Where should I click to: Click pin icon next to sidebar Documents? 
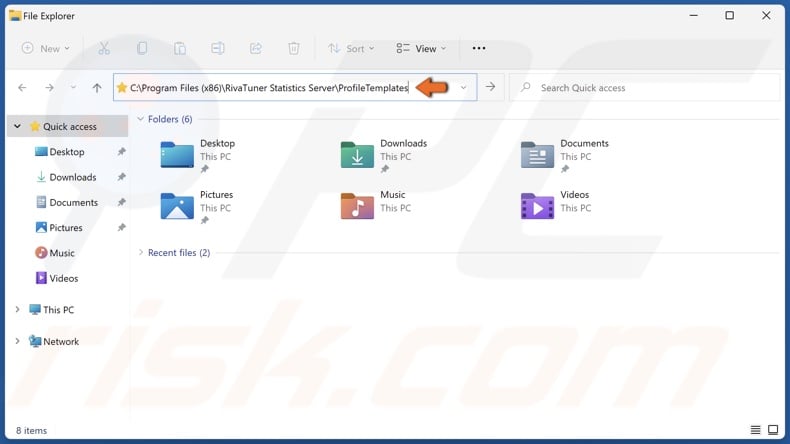[121, 202]
